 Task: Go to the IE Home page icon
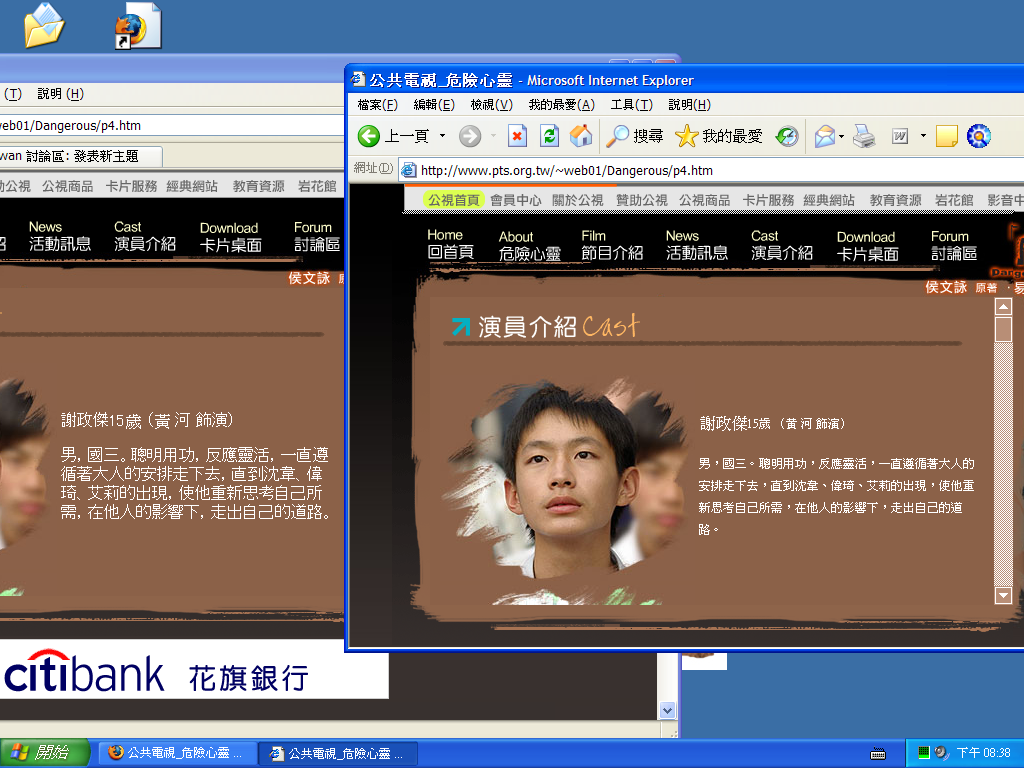click(x=581, y=136)
